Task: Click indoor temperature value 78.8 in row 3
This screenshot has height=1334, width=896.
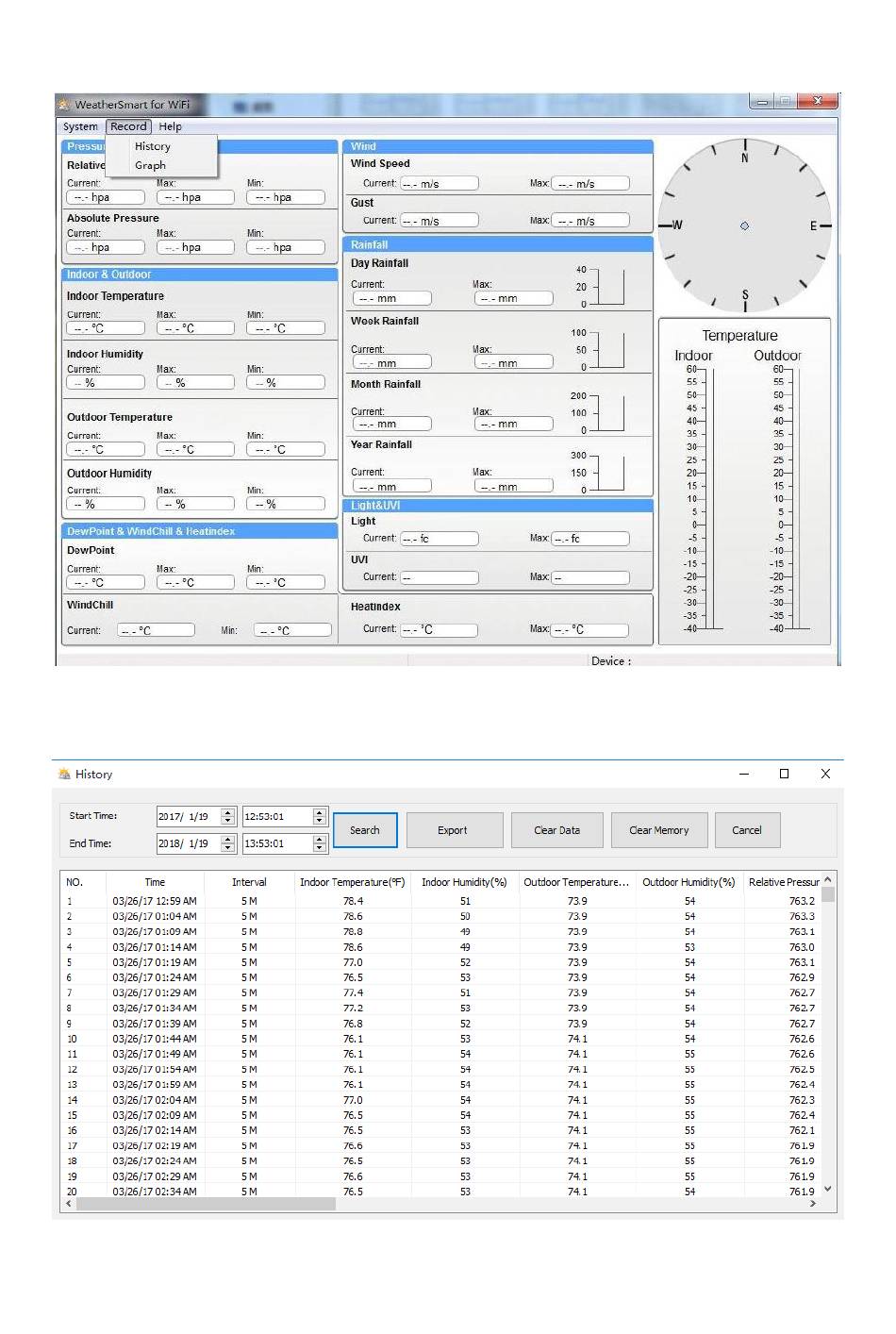Action: 353,931
